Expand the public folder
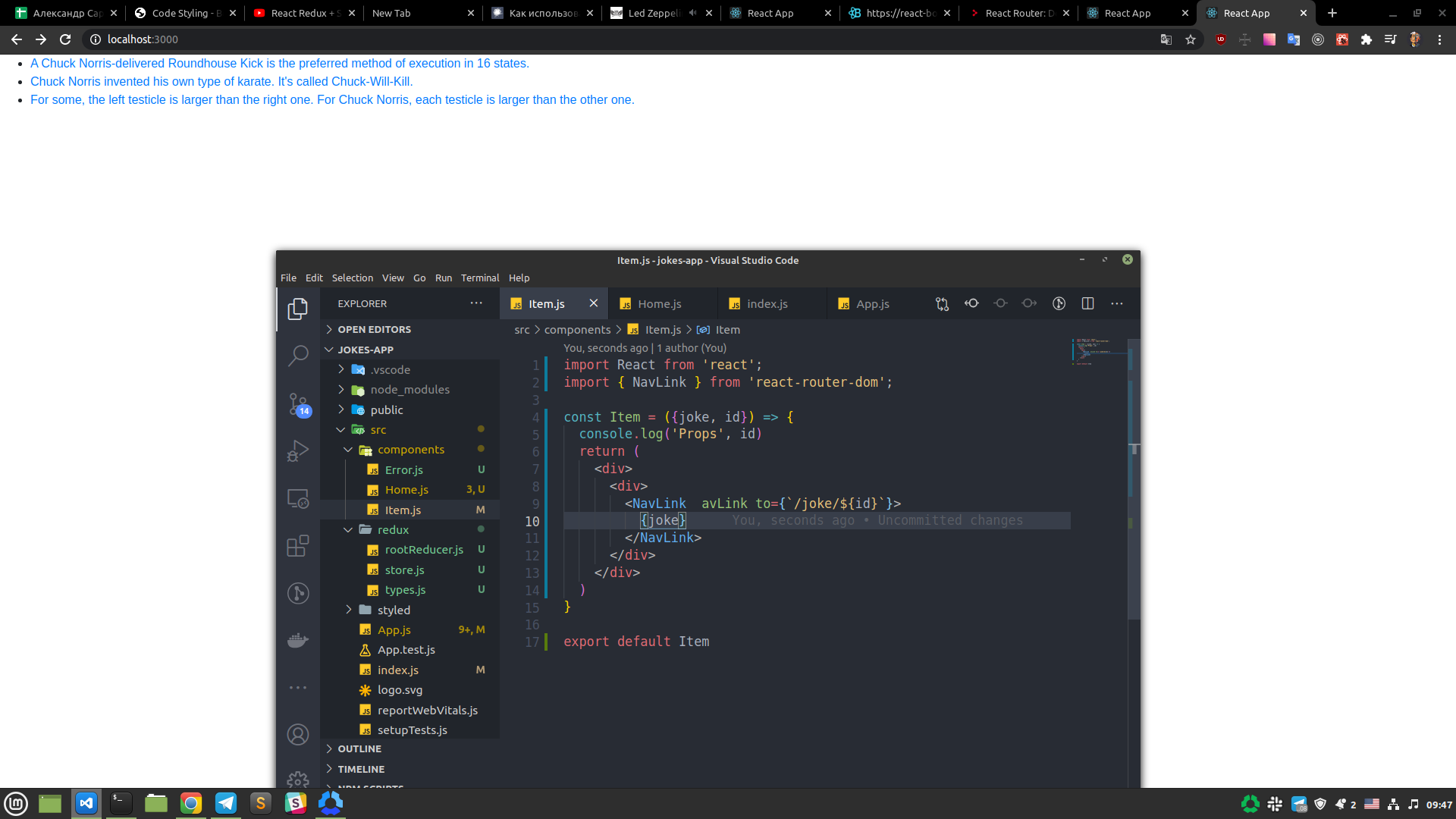The image size is (1456, 819). pyautogui.click(x=409, y=409)
